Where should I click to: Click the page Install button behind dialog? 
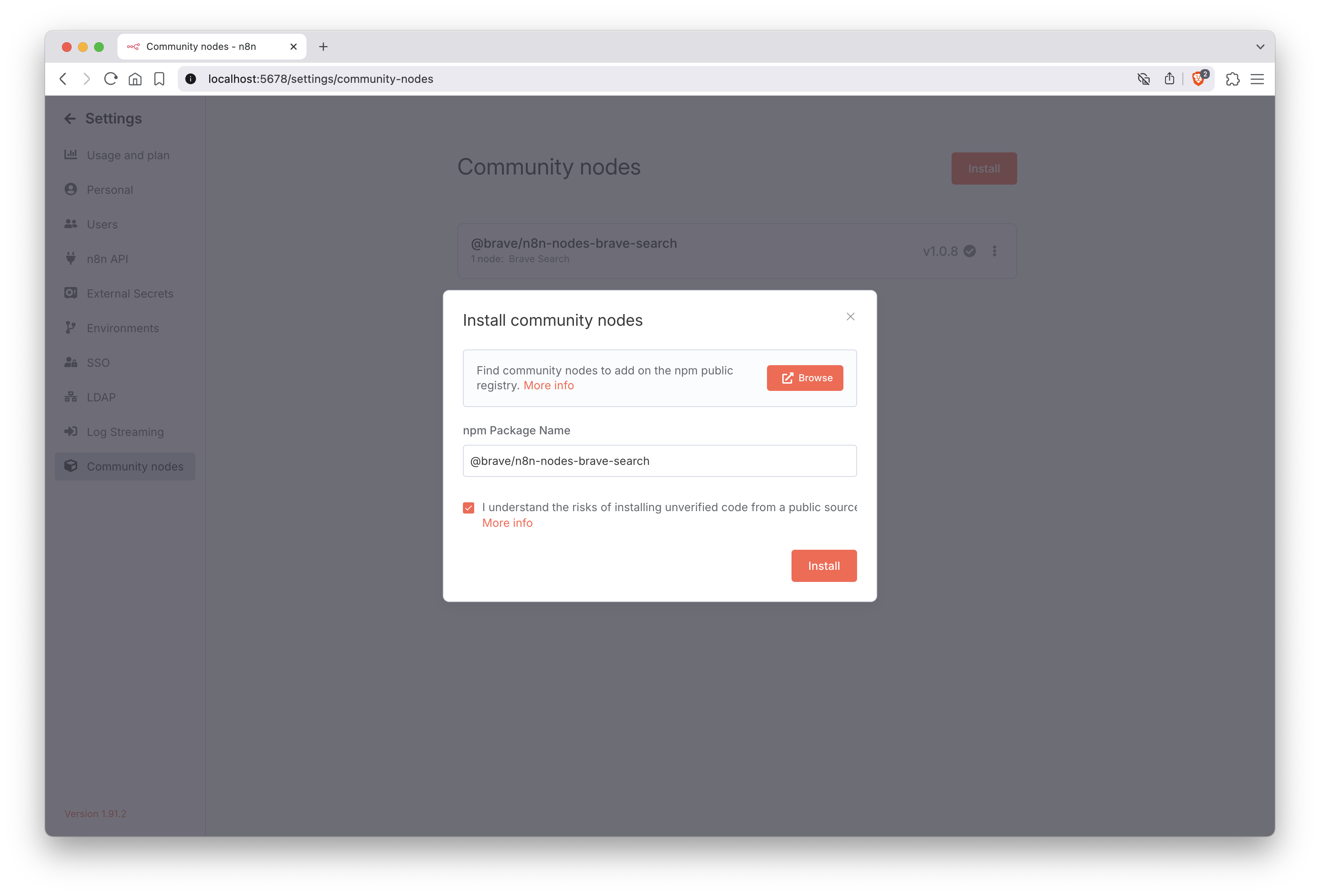point(984,169)
